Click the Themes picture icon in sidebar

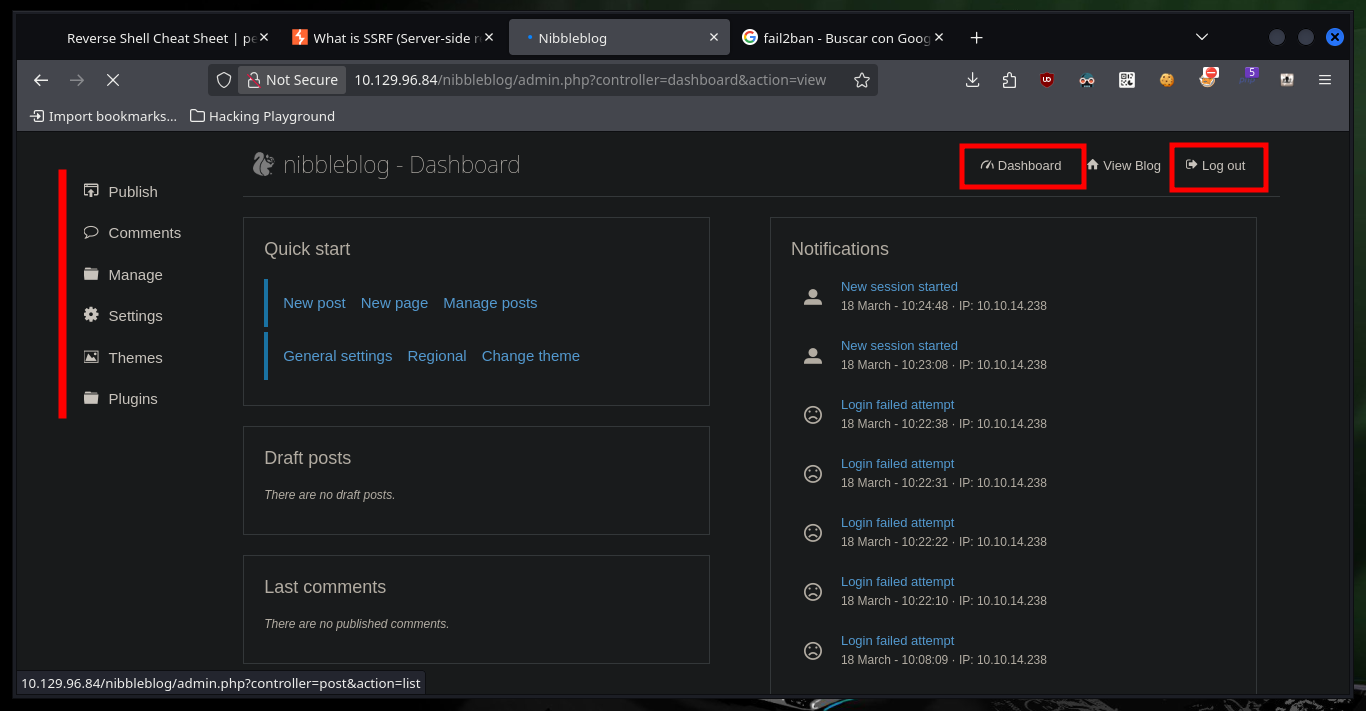(x=91, y=357)
